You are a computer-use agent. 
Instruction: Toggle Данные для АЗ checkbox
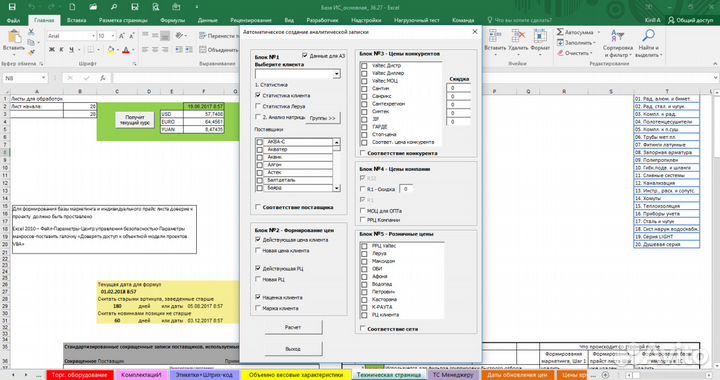coord(304,56)
